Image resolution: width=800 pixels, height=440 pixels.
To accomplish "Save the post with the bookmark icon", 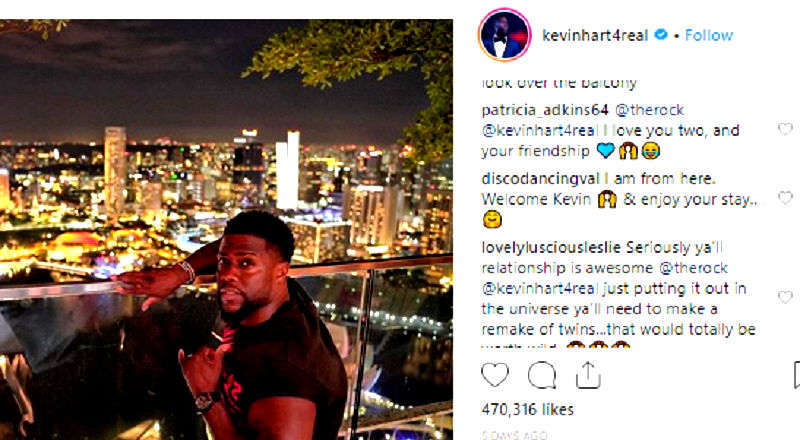I will tap(796, 375).
